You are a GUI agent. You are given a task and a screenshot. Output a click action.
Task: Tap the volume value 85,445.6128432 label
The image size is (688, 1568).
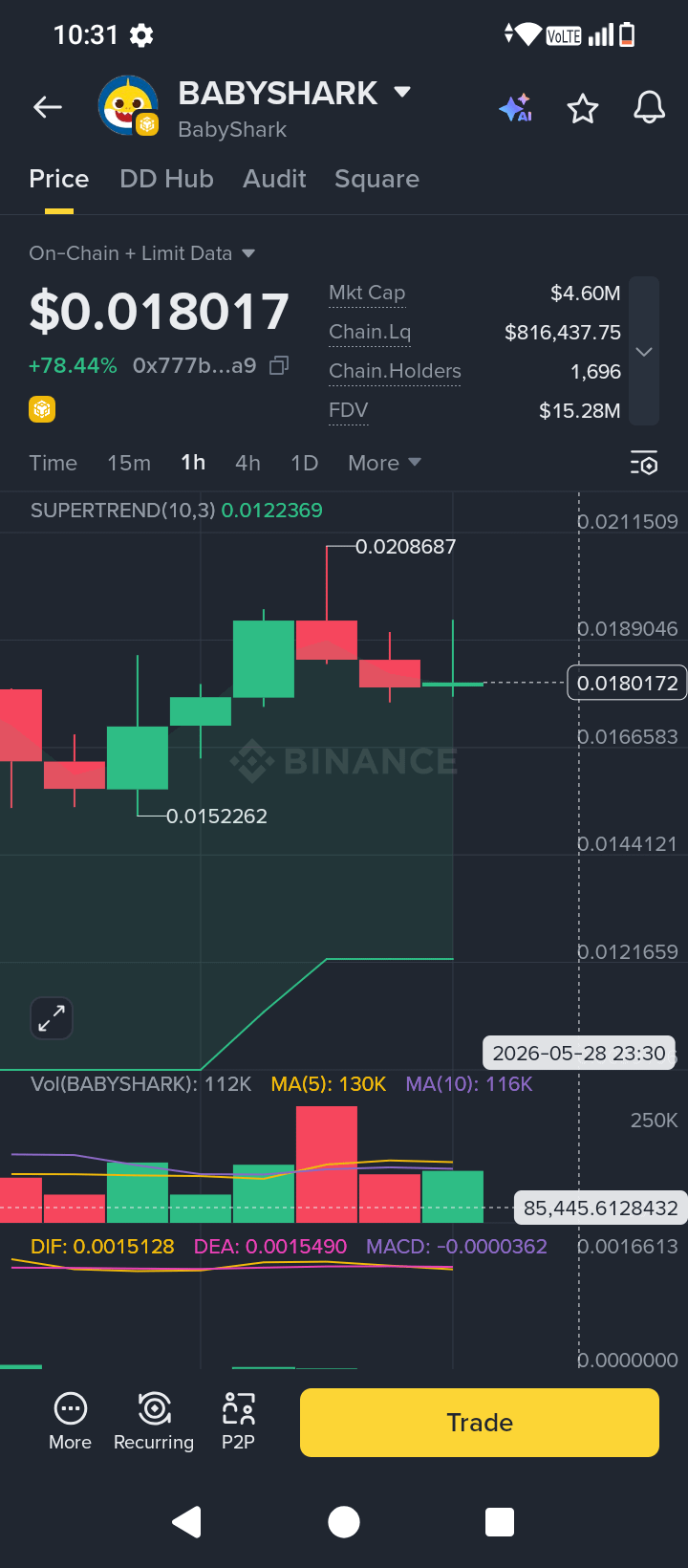point(600,1208)
